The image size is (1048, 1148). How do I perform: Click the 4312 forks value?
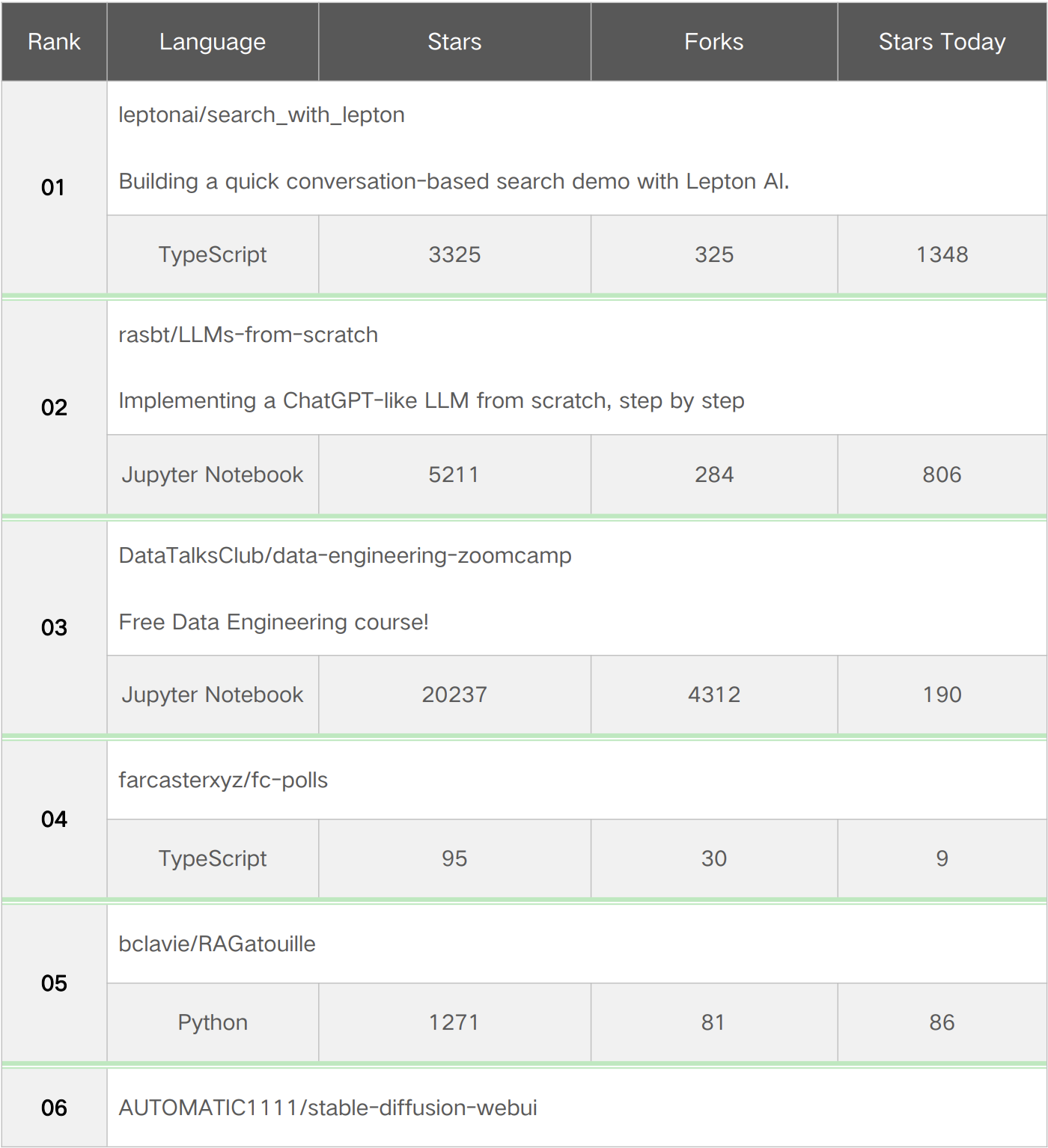713,694
